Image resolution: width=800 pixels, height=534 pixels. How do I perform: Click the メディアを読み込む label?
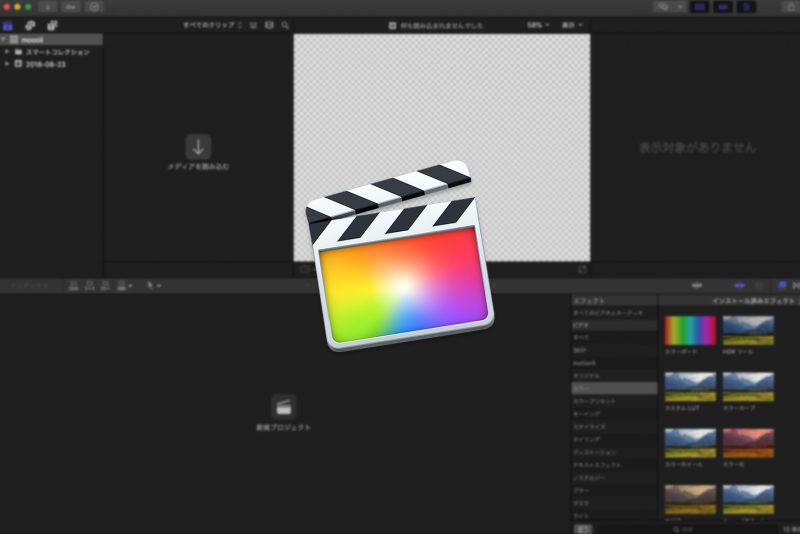click(198, 167)
